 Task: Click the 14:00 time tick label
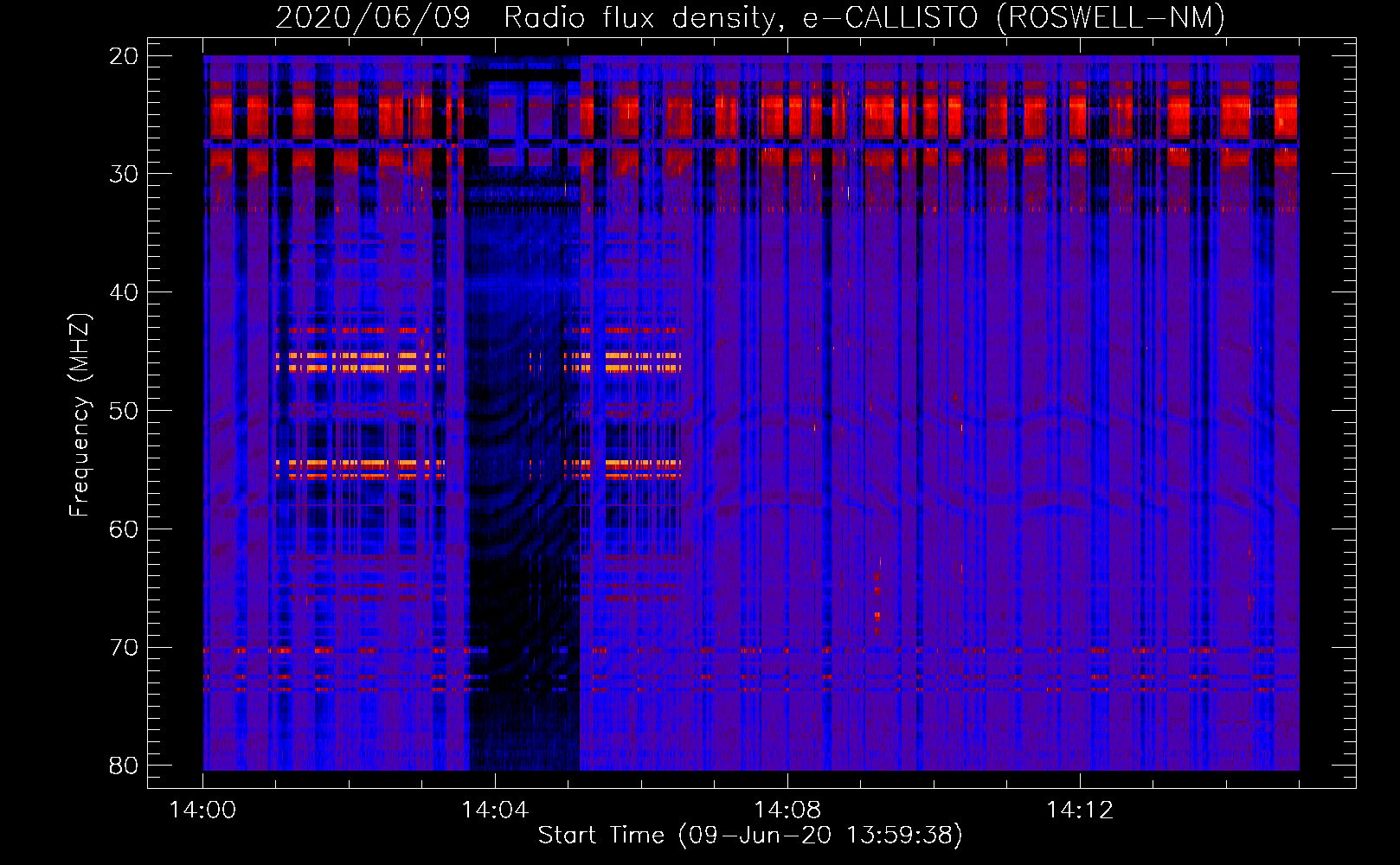coord(203,810)
